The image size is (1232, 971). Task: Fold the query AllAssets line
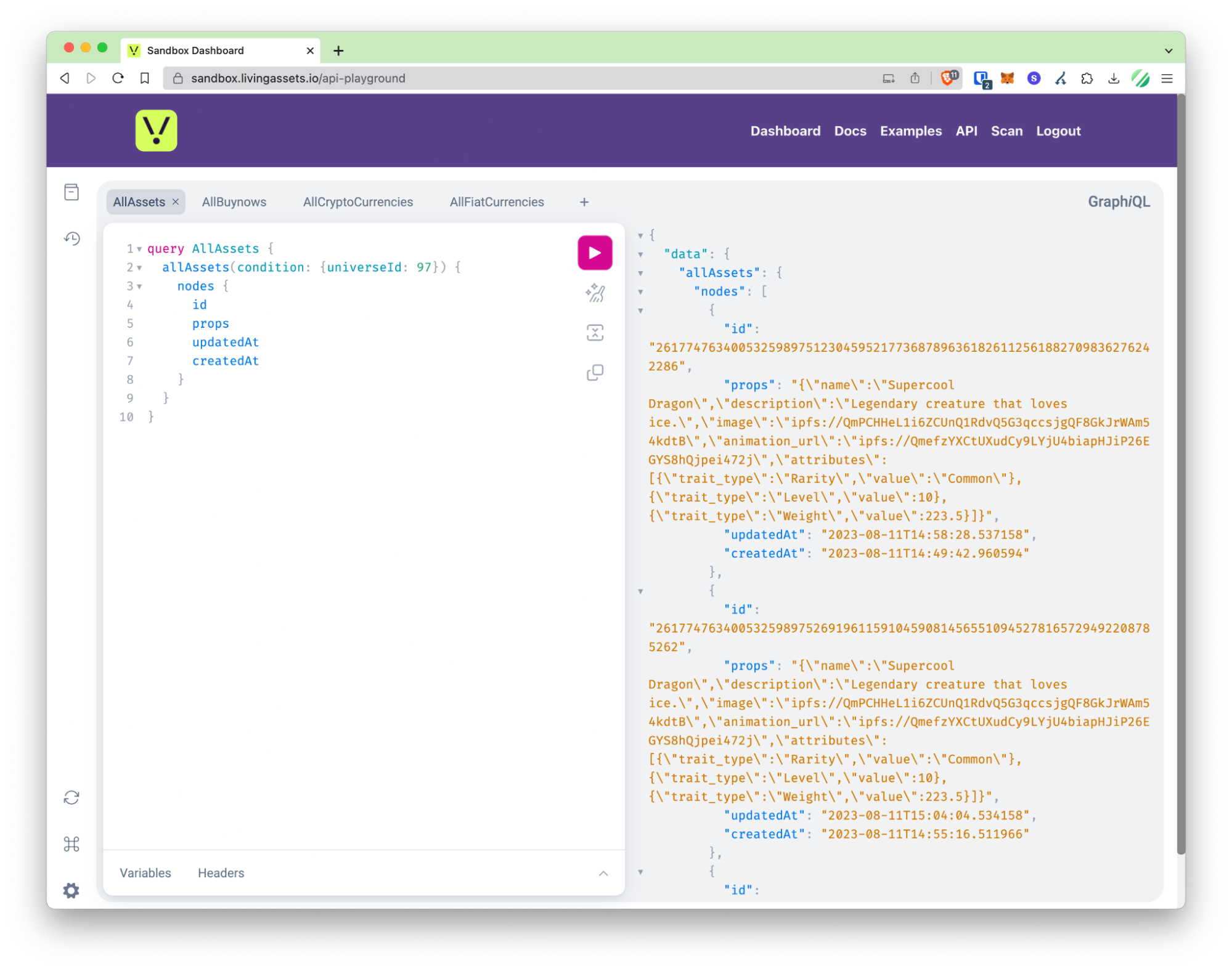point(139,249)
